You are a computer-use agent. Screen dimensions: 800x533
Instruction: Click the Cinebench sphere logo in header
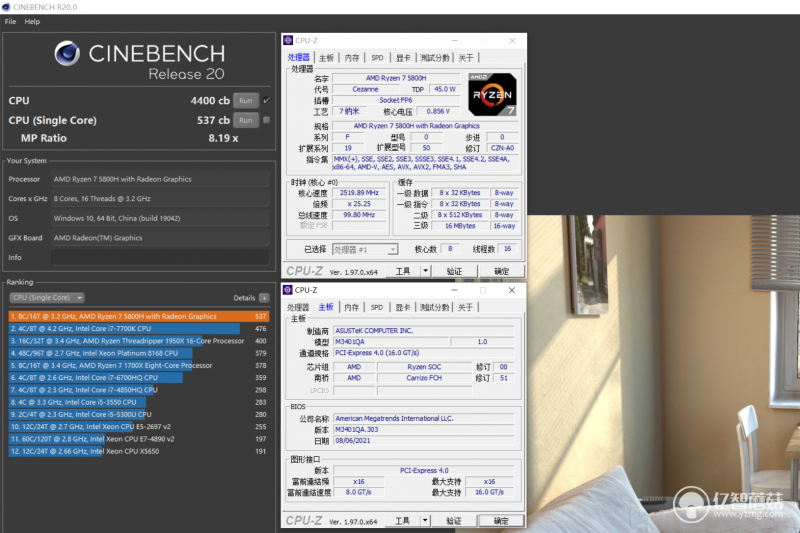pos(67,54)
